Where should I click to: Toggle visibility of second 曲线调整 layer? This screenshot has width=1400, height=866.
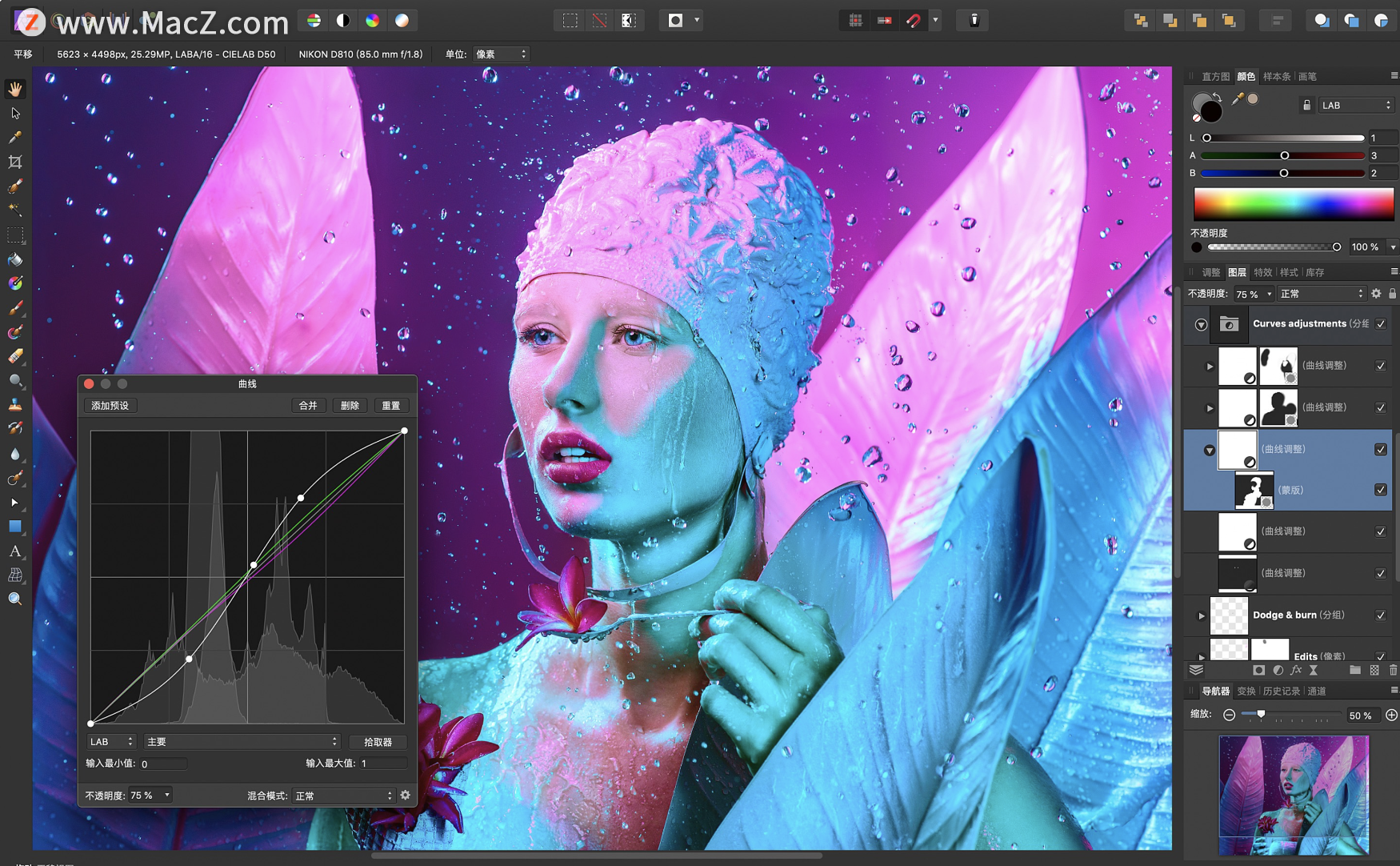(x=1381, y=407)
